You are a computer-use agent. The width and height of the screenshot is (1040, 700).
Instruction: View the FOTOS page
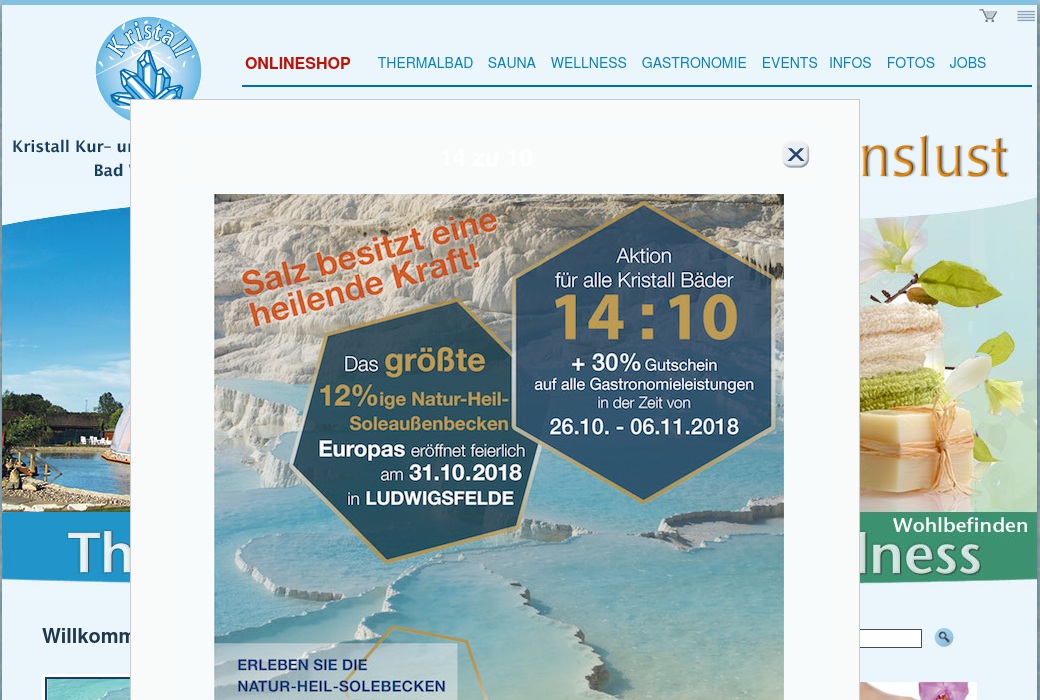(910, 63)
